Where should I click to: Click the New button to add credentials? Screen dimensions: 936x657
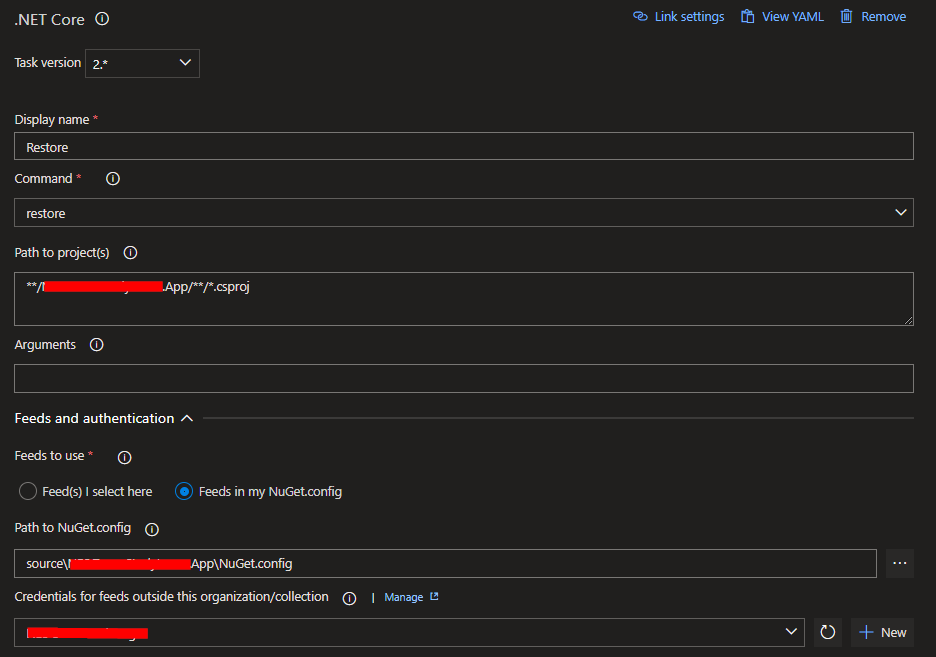pos(882,632)
